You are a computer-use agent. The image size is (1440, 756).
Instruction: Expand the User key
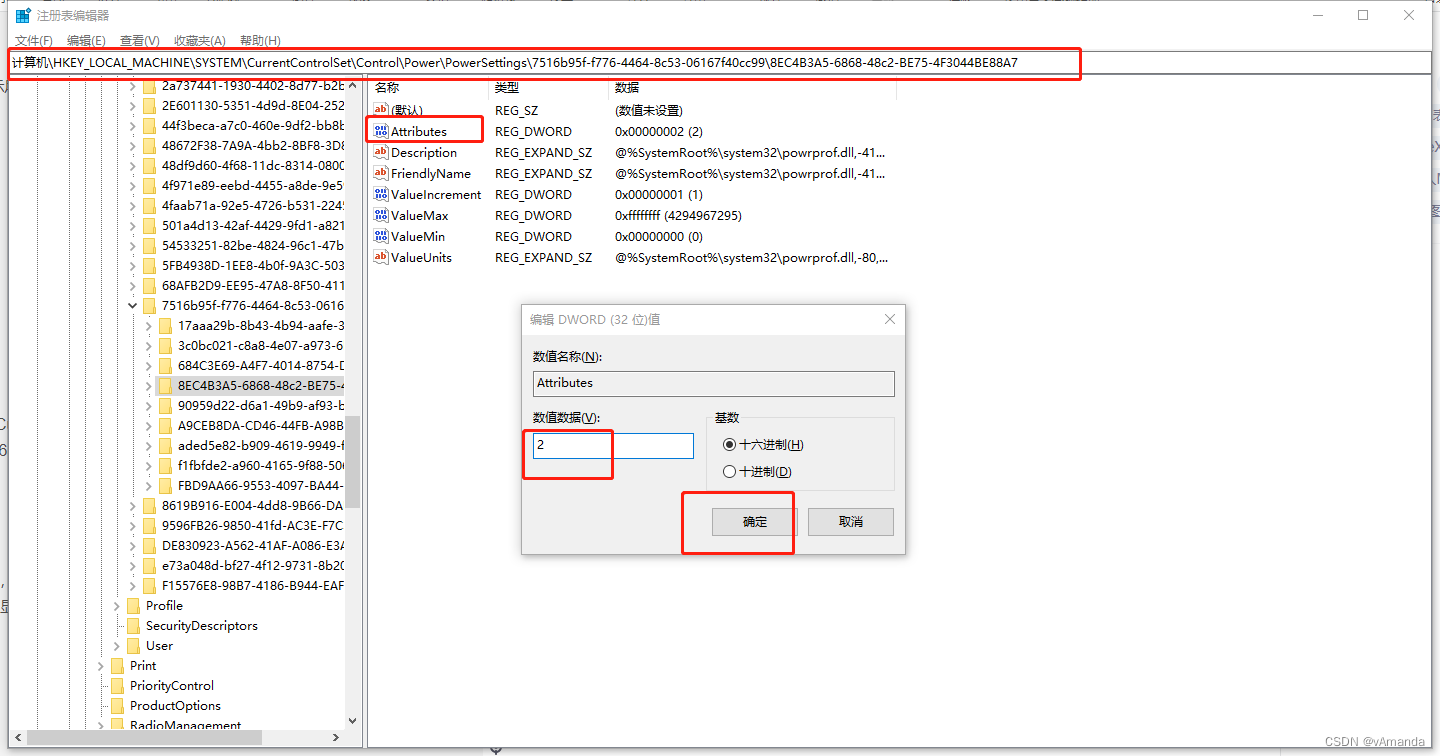[x=117, y=645]
